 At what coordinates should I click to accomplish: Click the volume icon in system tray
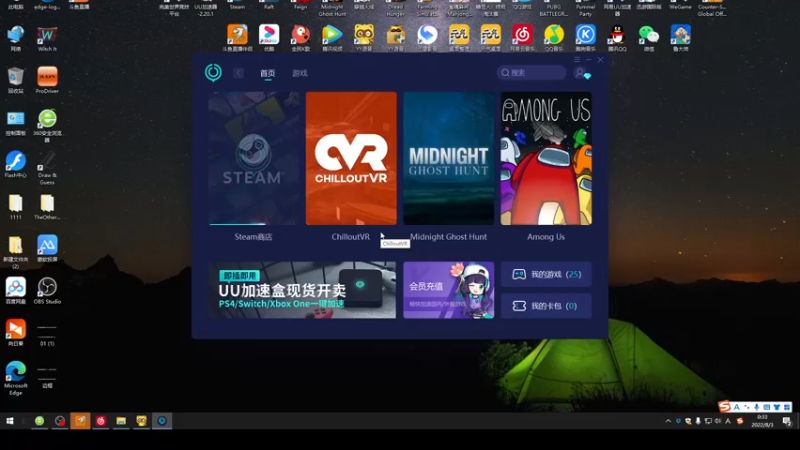[718, 421]
